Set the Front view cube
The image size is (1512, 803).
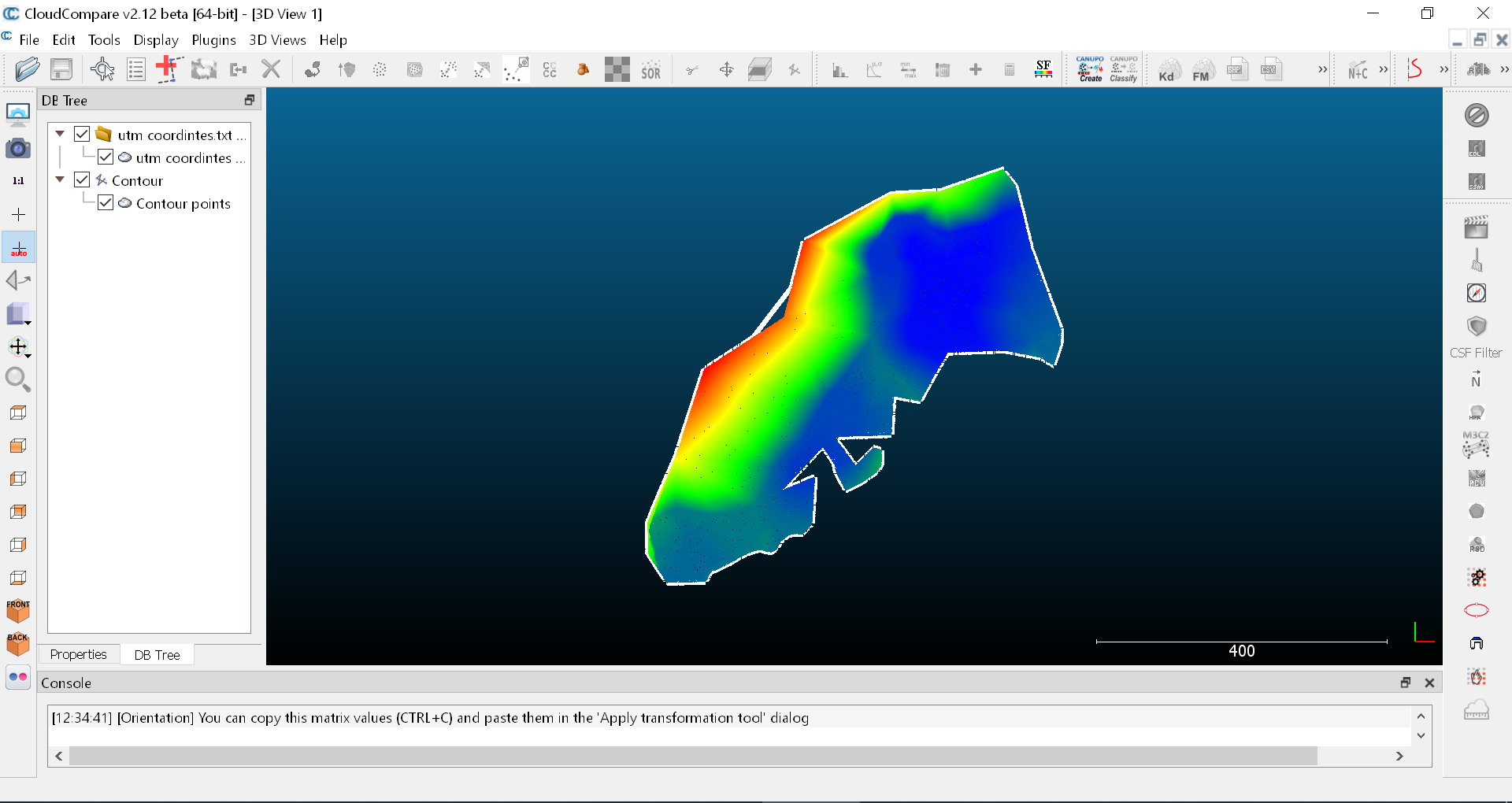[x=18, y=611]
